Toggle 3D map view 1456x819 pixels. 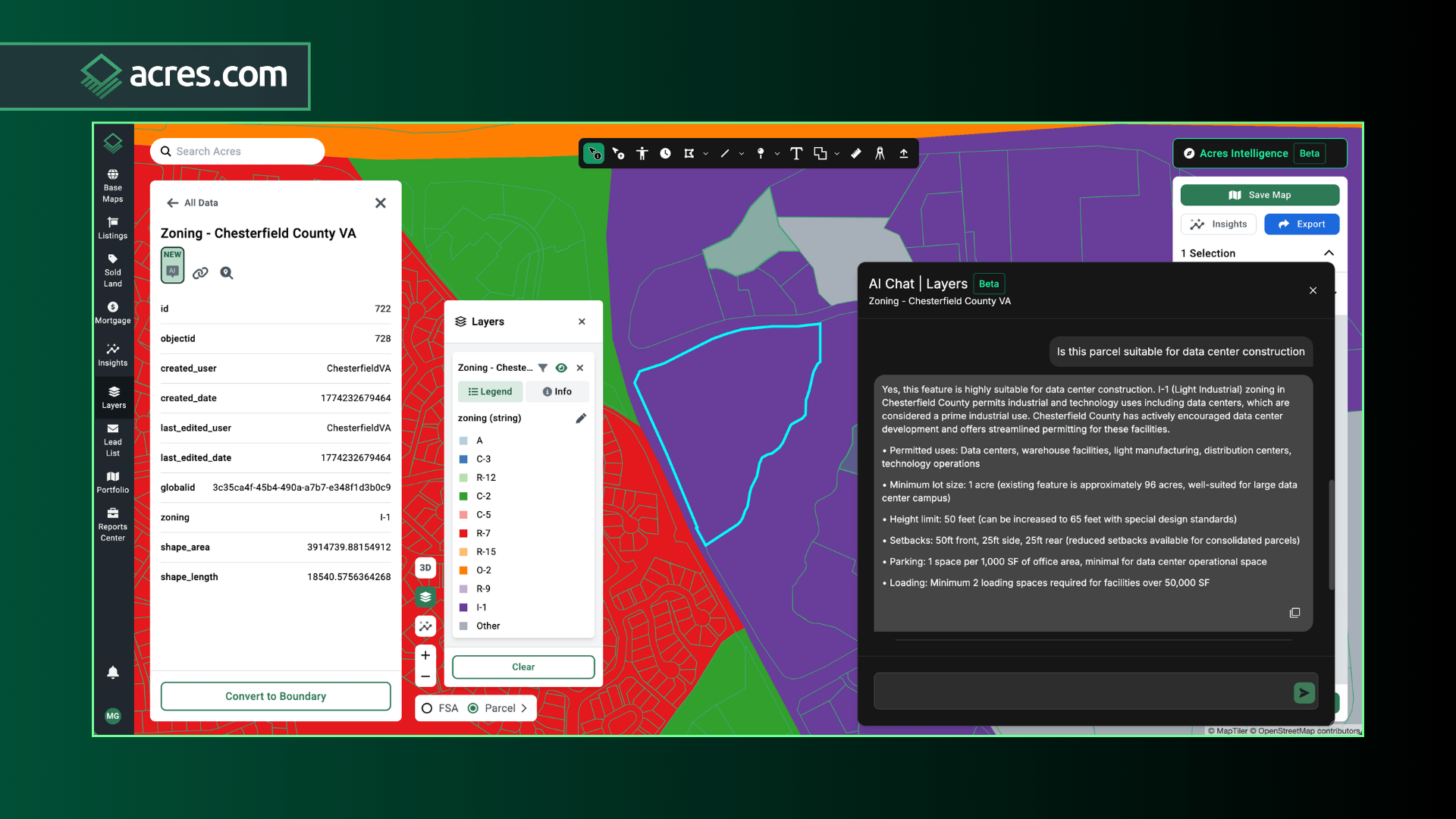point(425,567)
